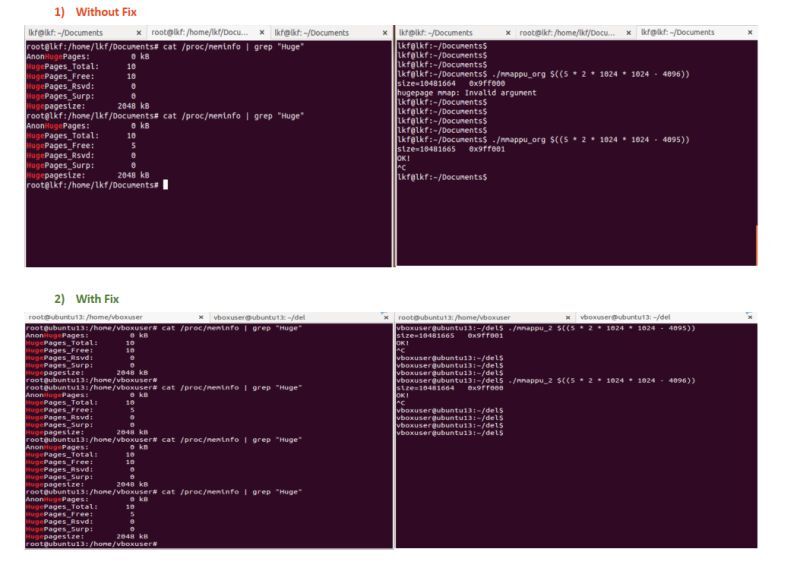Close vboxuser@ubuntu13 tab in bottom-right terminal
This screenshot has width=800, height=571.
pyautogui.click(x=750, y=317)
